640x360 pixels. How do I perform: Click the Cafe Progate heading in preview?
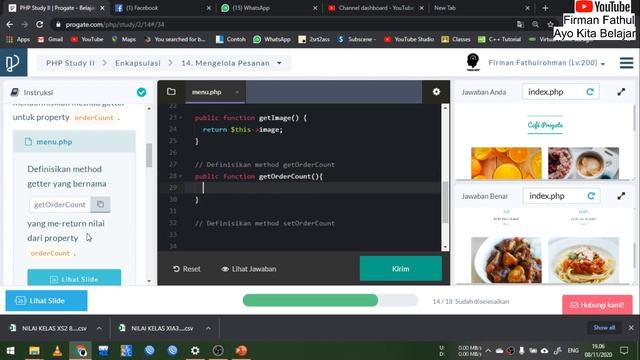point(545,125)
